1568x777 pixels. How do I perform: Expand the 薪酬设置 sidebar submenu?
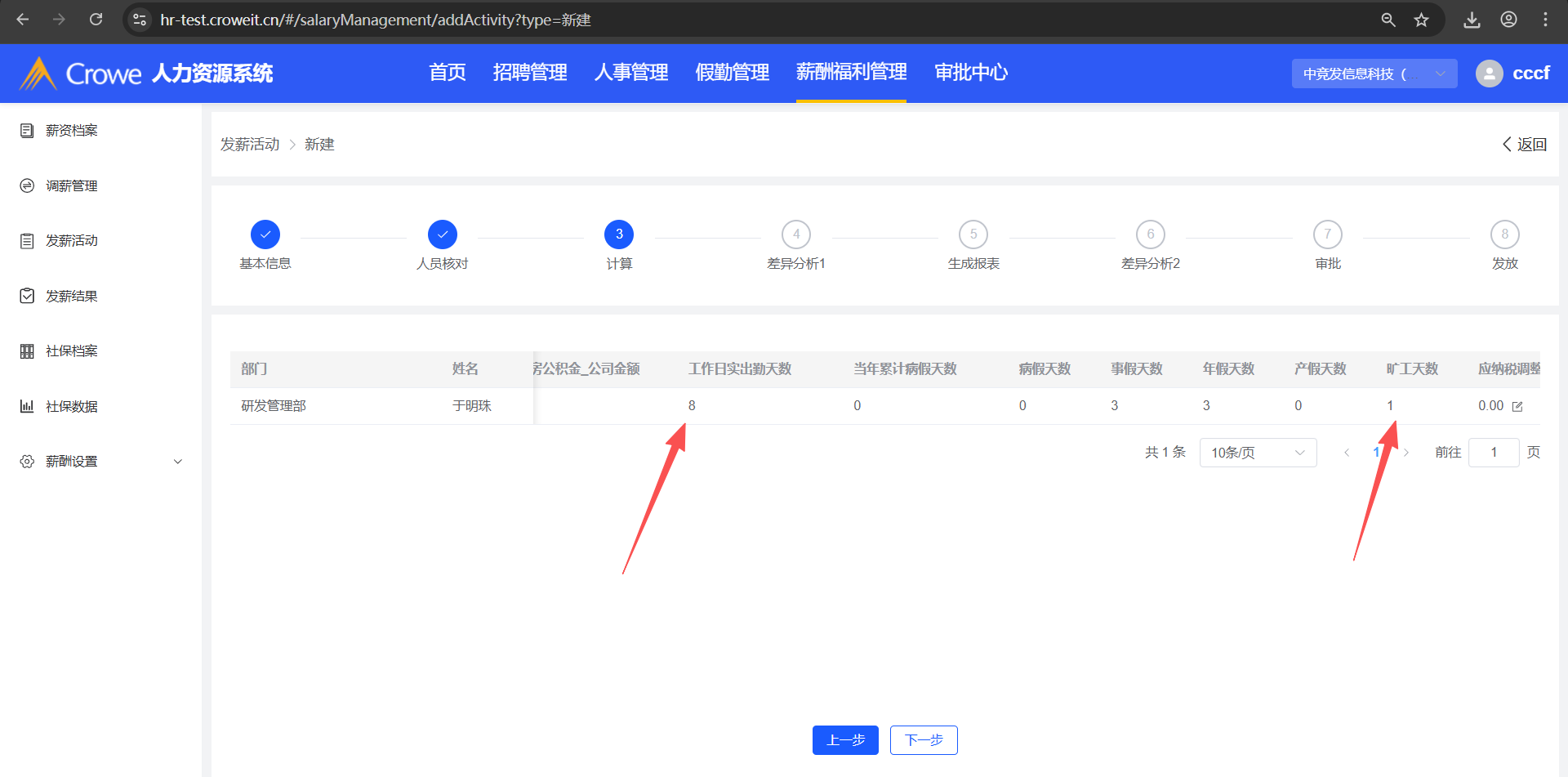pos(177,462)
